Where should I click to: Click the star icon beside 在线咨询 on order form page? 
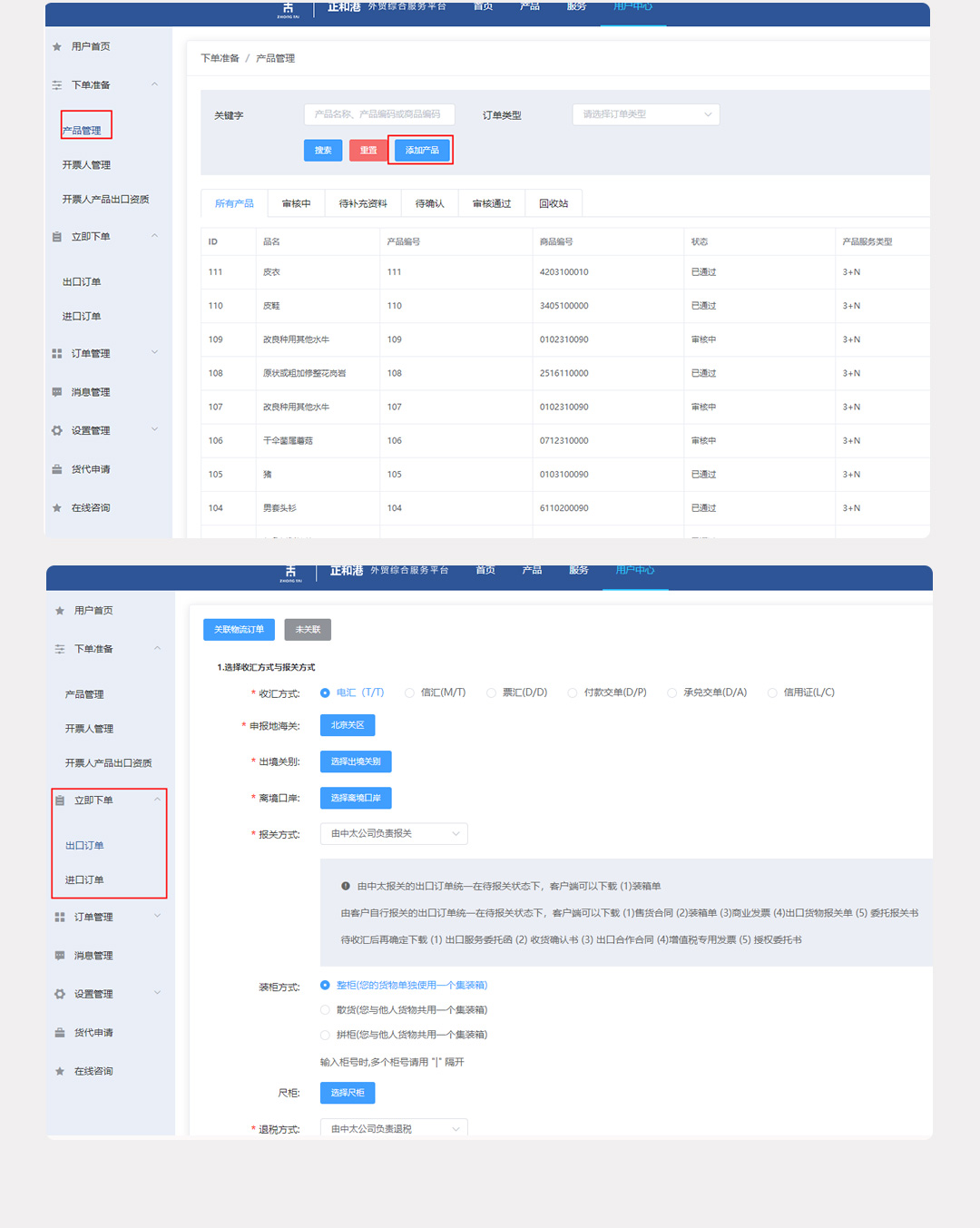point(60,1072)
